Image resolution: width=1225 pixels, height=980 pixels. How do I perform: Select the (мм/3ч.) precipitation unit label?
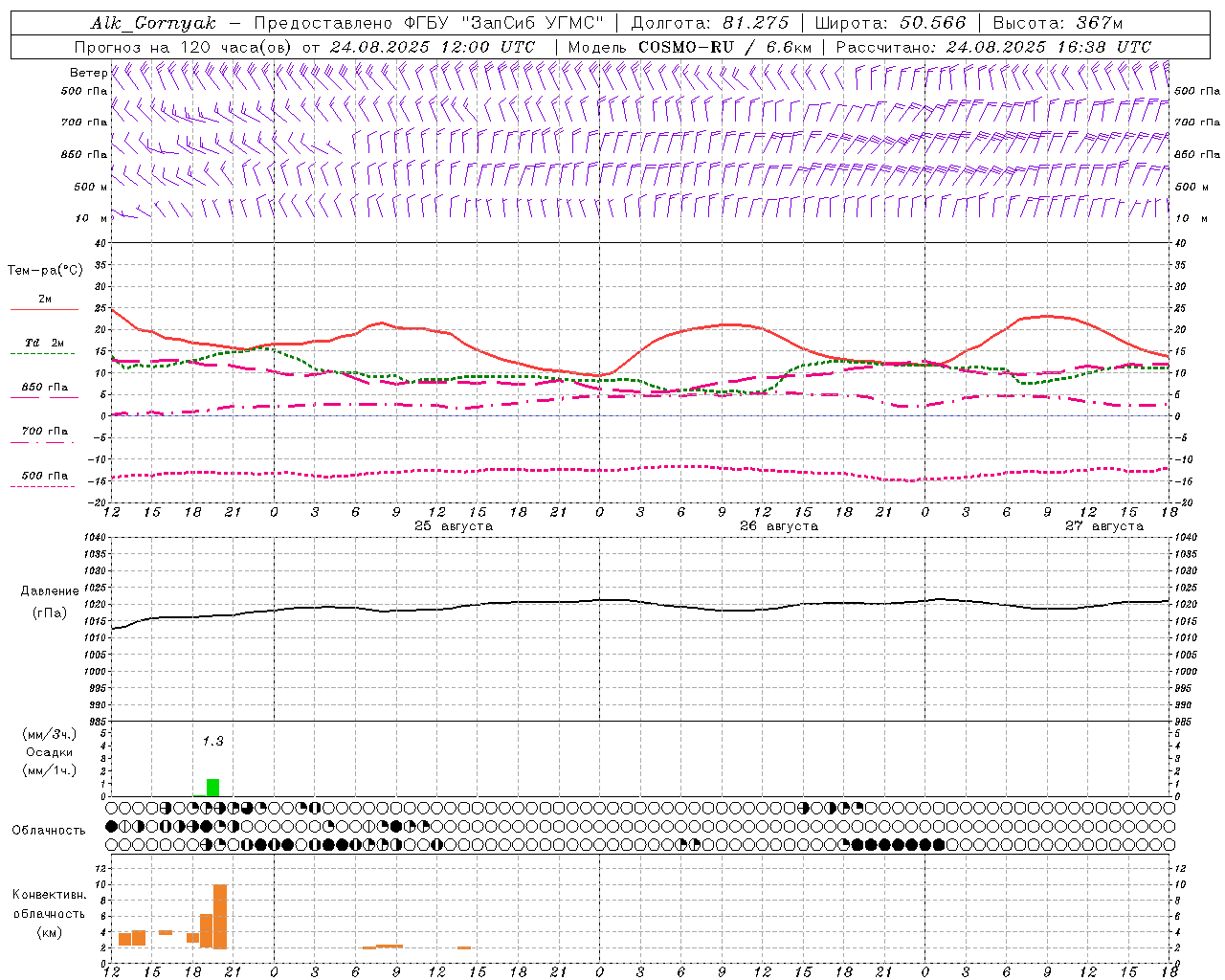click(50, 734)
